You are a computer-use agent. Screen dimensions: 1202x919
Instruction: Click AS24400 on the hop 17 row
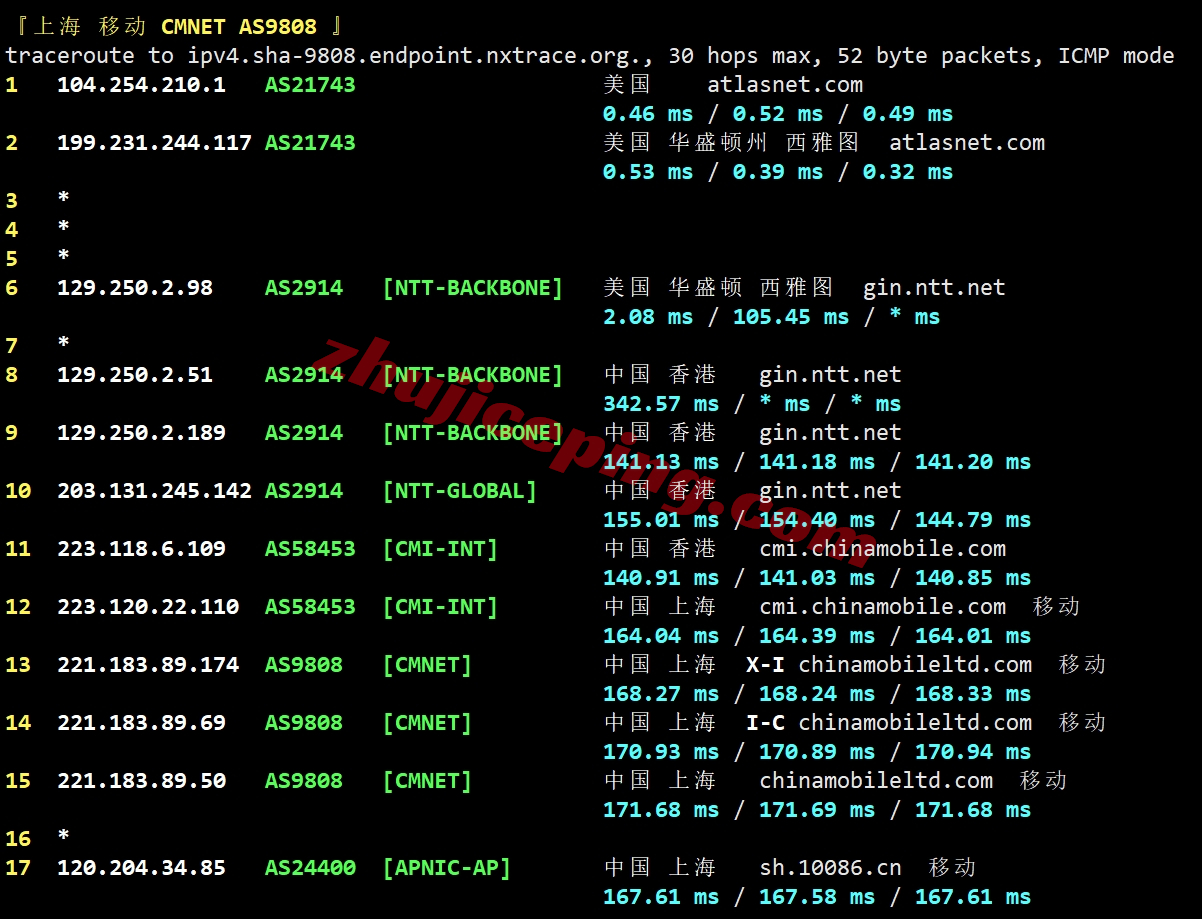point(310,868)
